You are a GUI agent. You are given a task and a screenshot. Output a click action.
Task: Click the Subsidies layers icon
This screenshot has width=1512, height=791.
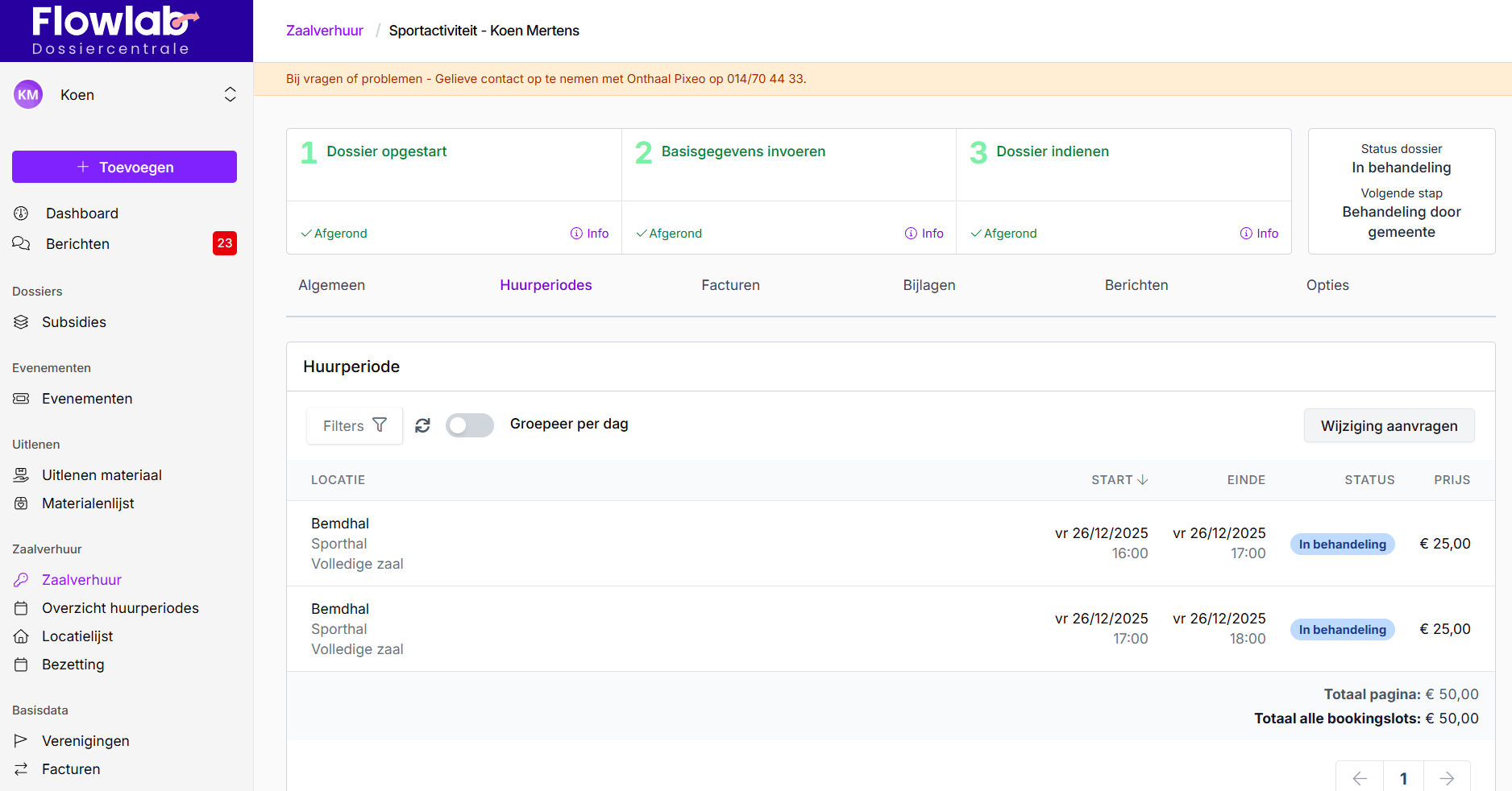(22, 322)
